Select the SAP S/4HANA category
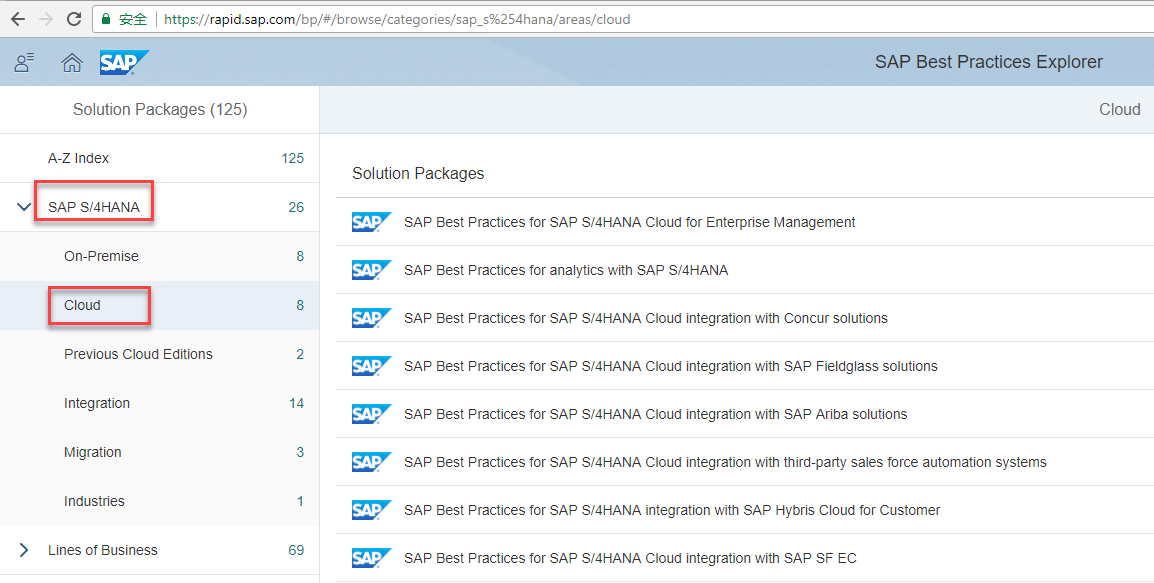This screenshot has height=583, width=1154. pyautogui.click(x=160, y=207)
